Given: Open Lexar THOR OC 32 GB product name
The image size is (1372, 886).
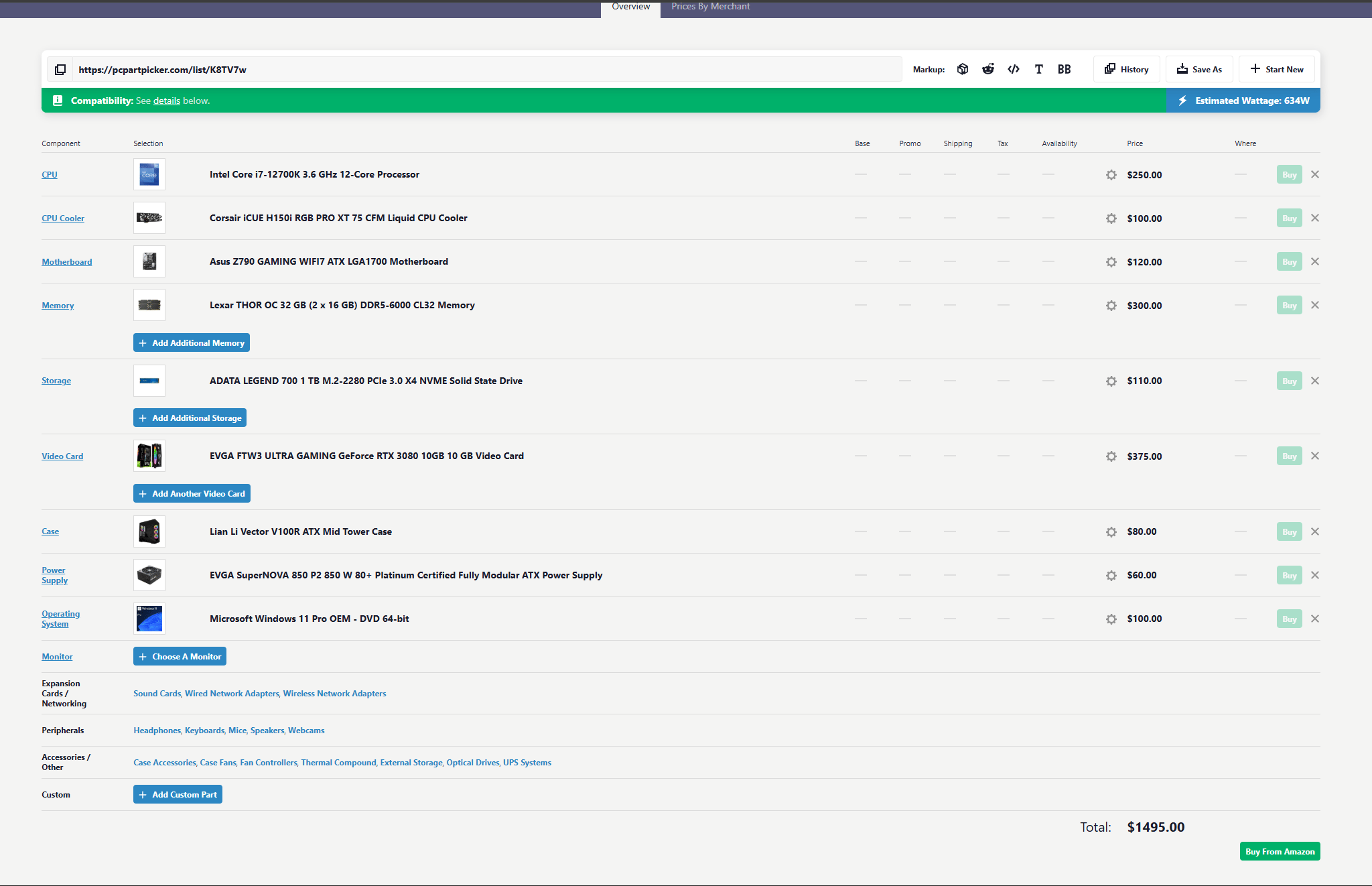Looking at the screenshot, I should [342, 305].
